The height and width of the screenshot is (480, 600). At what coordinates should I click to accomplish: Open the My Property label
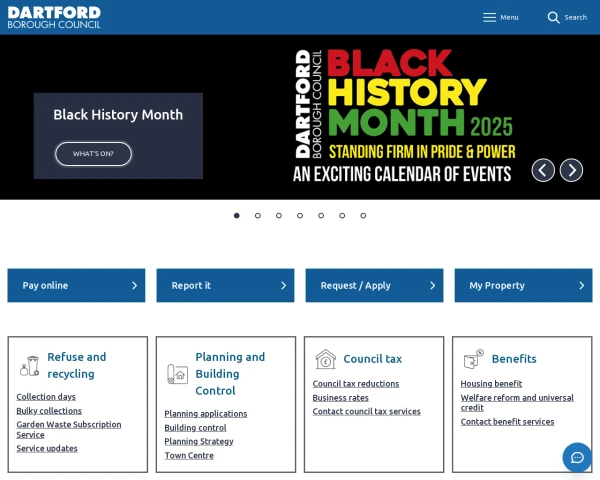tap(497, 286)
